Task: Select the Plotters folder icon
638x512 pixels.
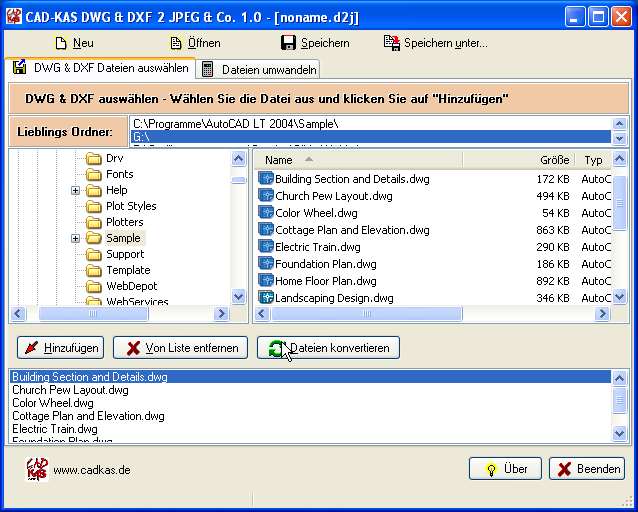Action: coord(94,222)
